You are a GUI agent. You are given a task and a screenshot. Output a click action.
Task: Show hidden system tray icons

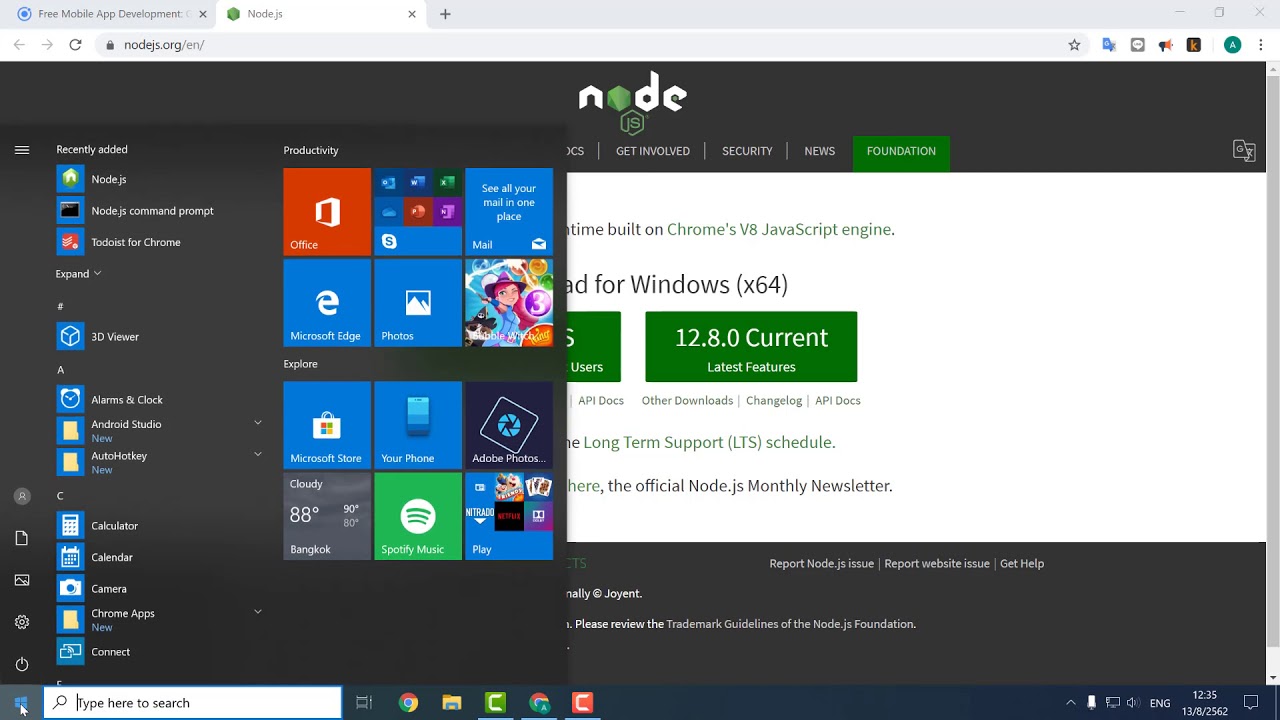coord(1071,703)
